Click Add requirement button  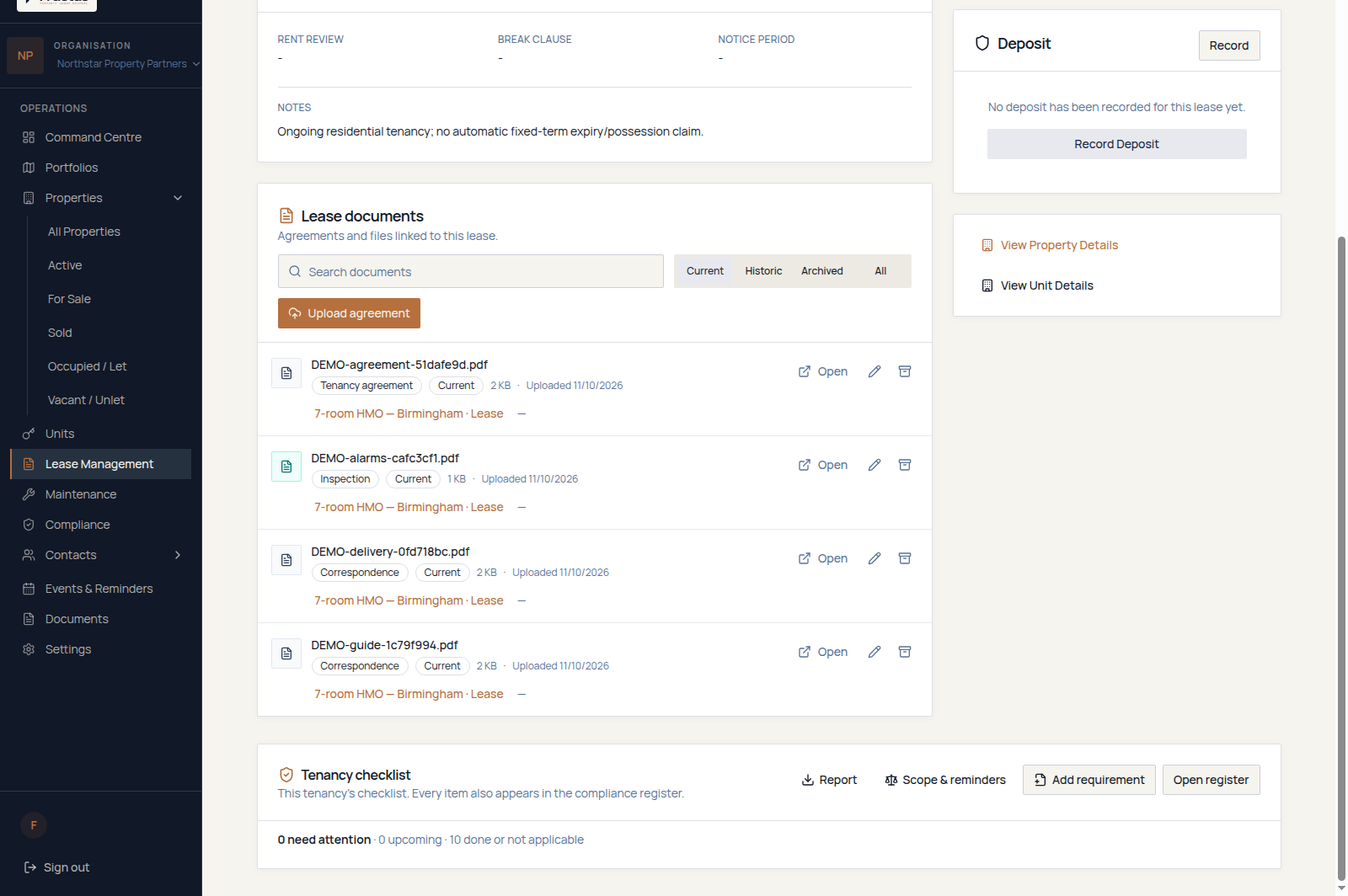[1089, 780]
